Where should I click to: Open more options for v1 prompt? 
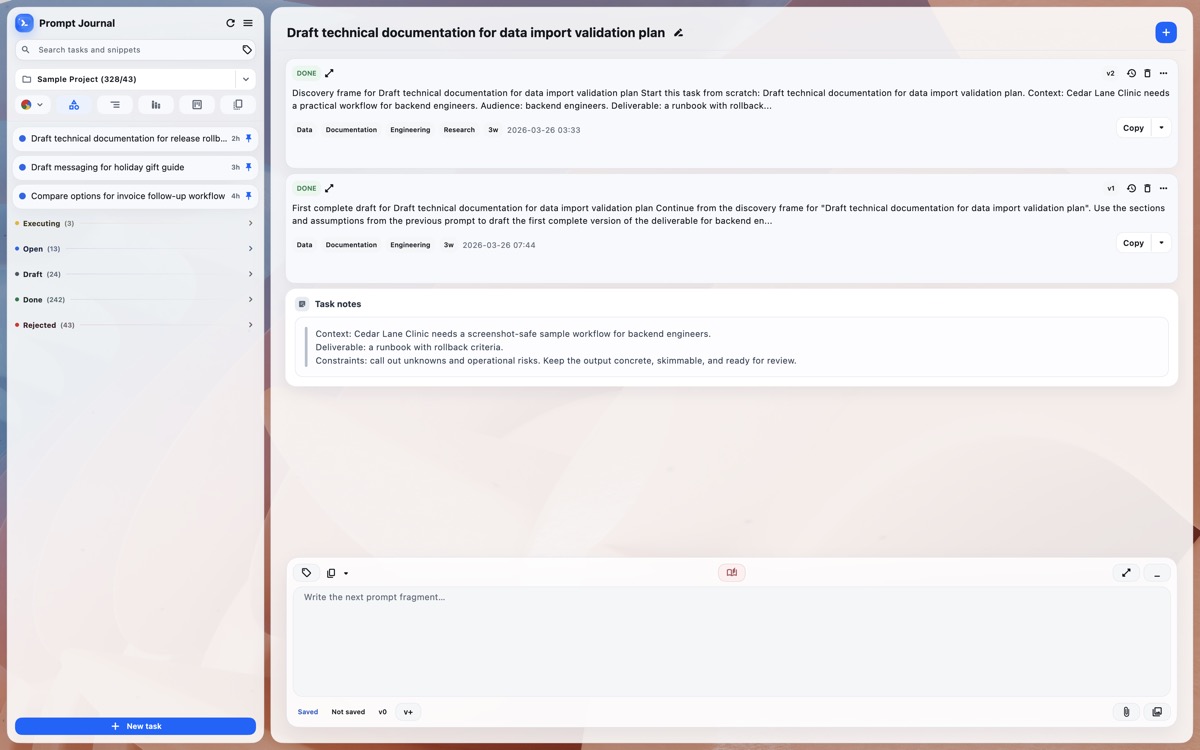click(x=1163, y=188)
